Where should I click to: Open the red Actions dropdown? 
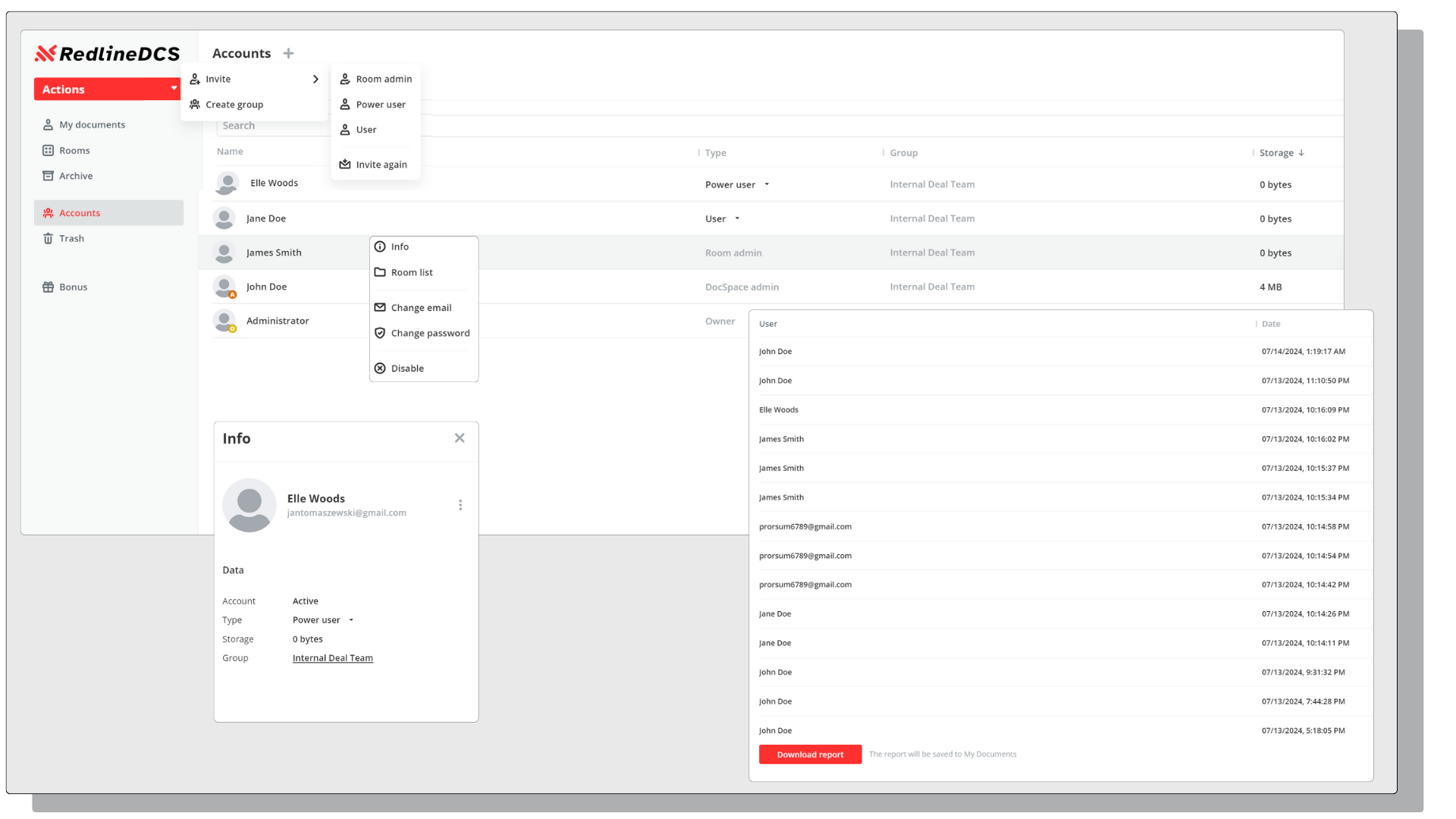(107, 89)
